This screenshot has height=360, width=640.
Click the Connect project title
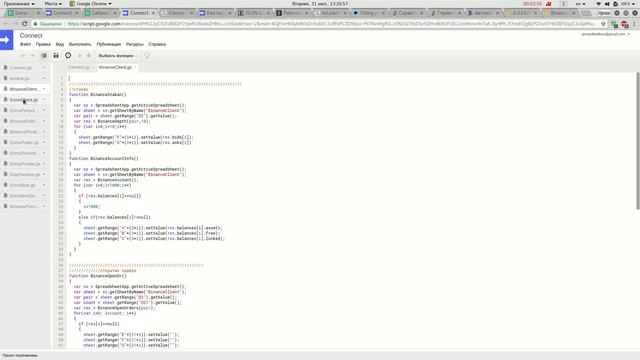[x=31, y=36]
